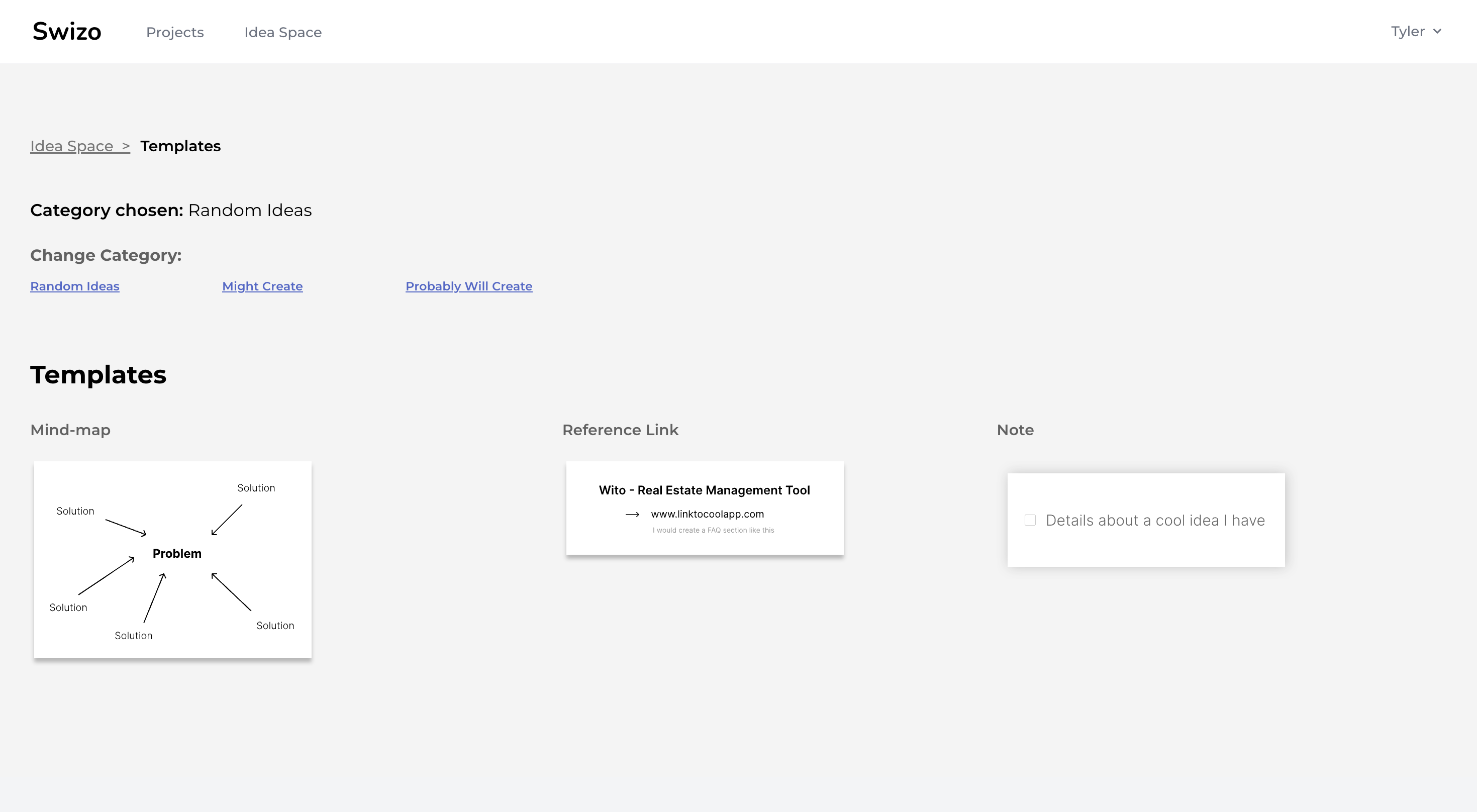The image size is (1477, 812).
Task: Go to Idea Space in the top navigation
Action: 282,33
